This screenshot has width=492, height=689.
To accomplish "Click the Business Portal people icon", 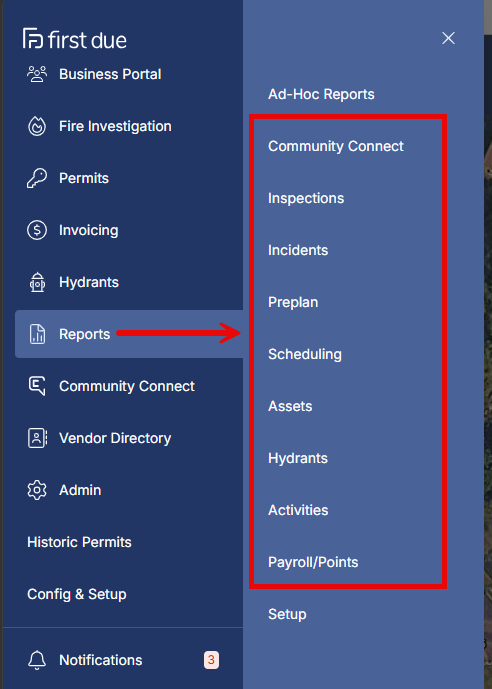I will pyautogui.click(x=37, y=74).
